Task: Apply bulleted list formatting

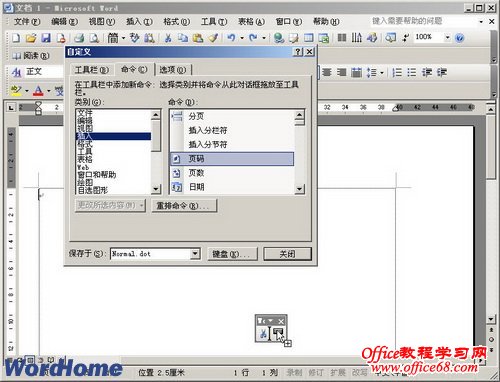Action: point(412,72)
